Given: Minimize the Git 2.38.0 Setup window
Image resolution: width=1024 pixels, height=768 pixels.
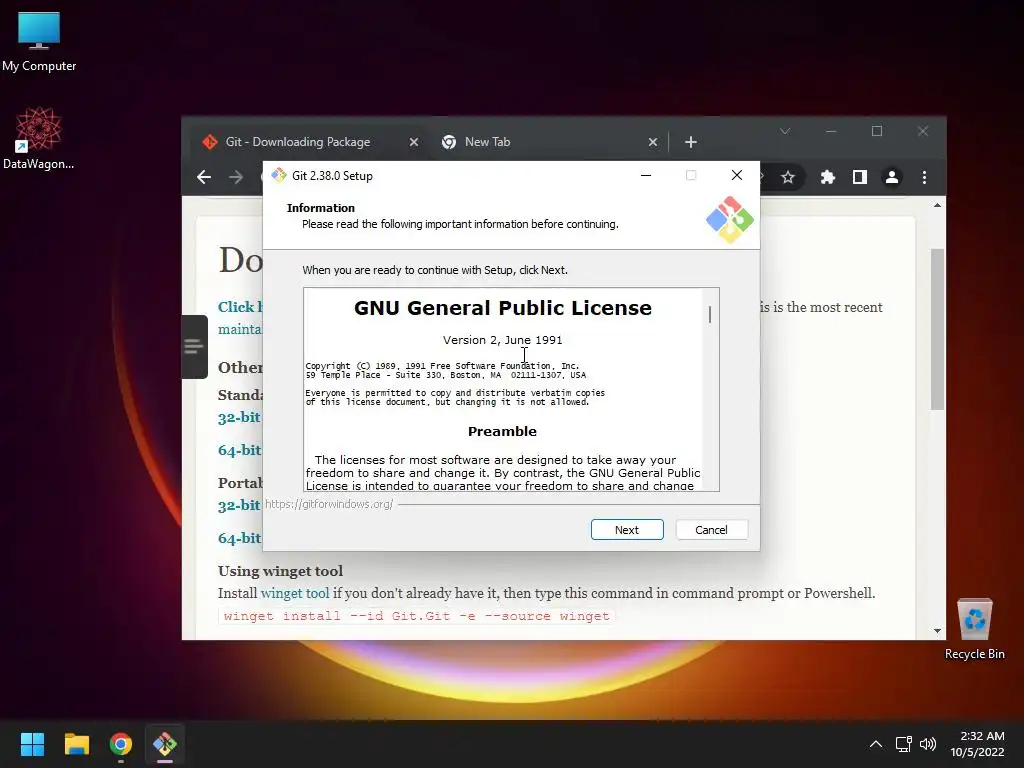Looking at the screenshot, I should coord(646,175).
